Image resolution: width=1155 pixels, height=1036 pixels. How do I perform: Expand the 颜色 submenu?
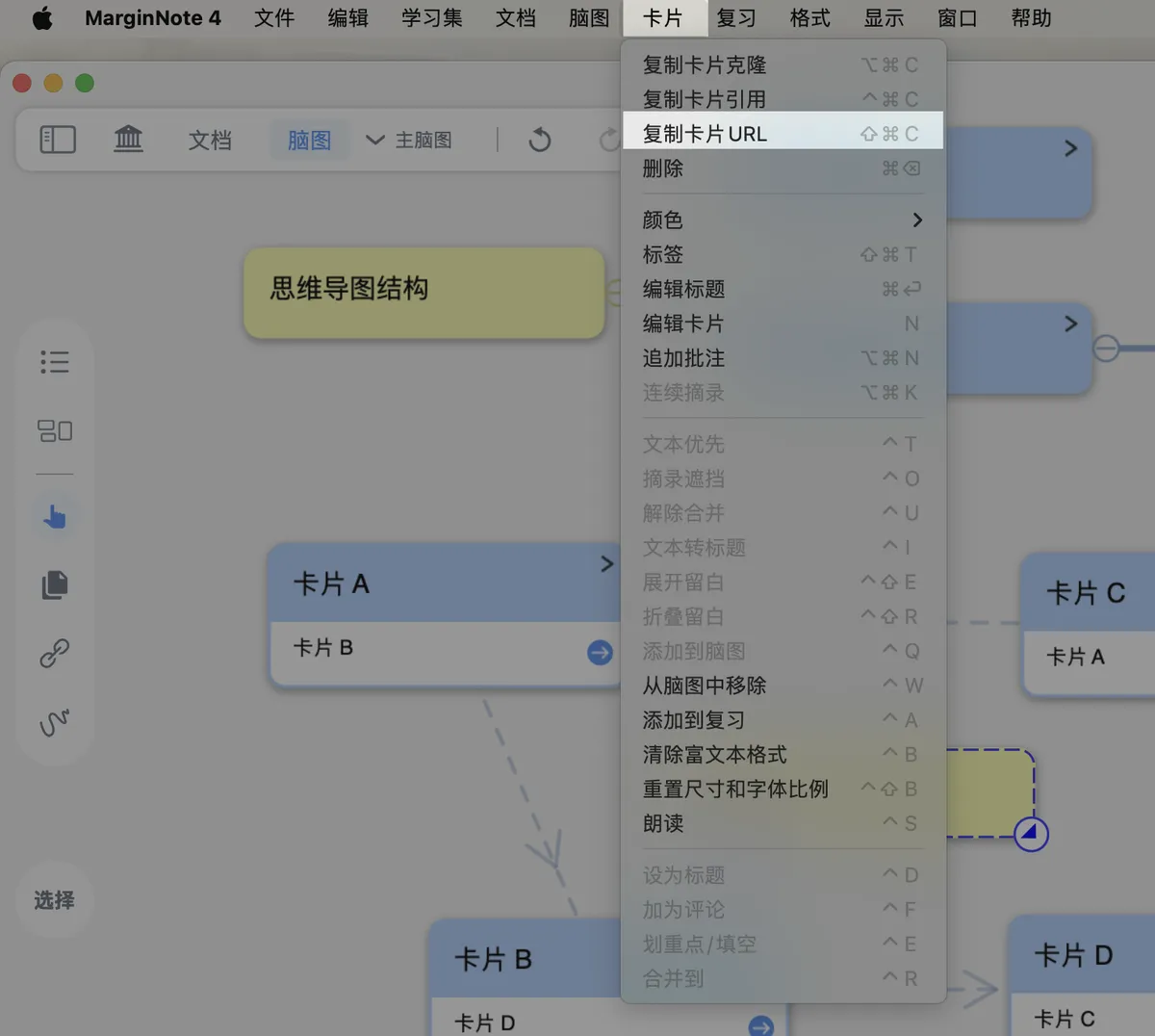(x=783, y=220)
